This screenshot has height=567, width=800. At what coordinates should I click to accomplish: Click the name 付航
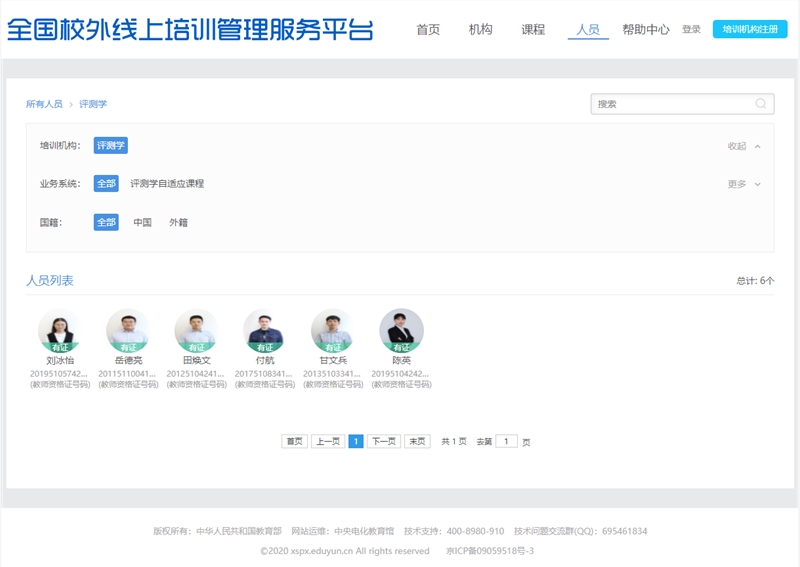(x=265, y=360)
